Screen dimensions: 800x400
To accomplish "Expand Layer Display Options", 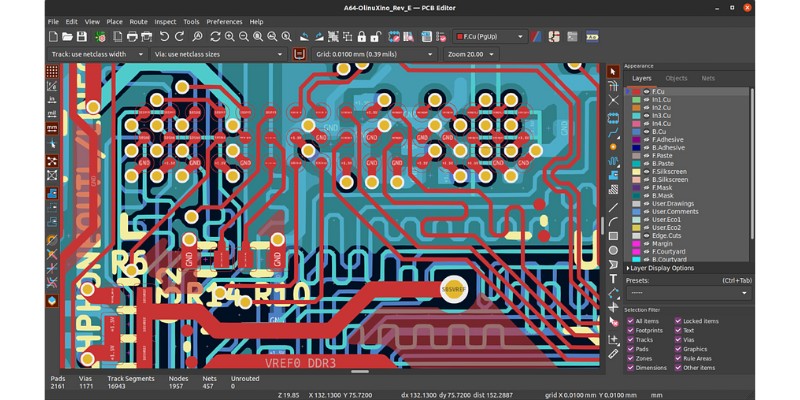I will pyautogui.click(x=660, y=268).
